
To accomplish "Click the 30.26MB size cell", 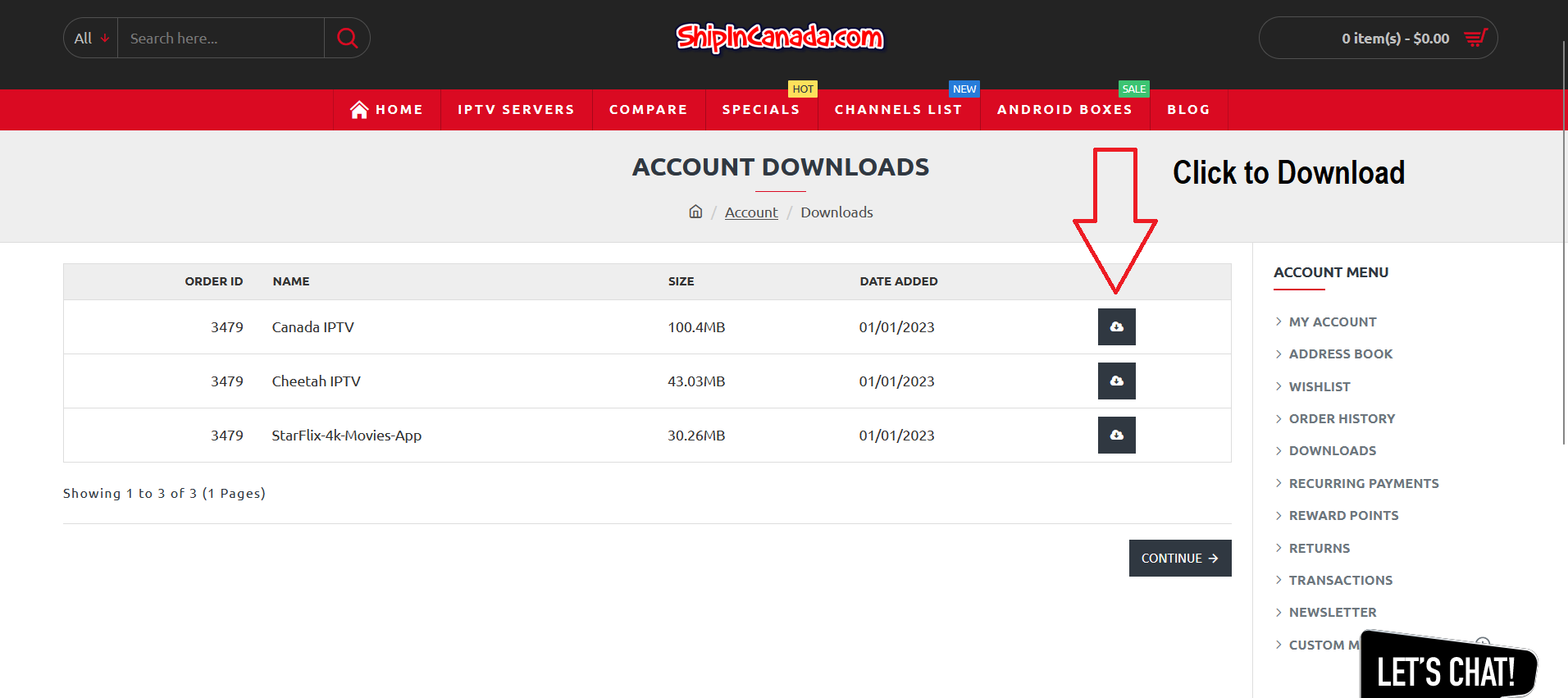I will (x=696, y=435).
